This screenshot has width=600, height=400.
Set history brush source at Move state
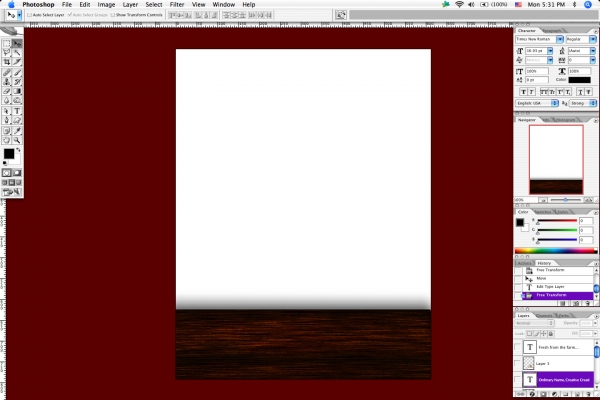click(x=518, y=278)
